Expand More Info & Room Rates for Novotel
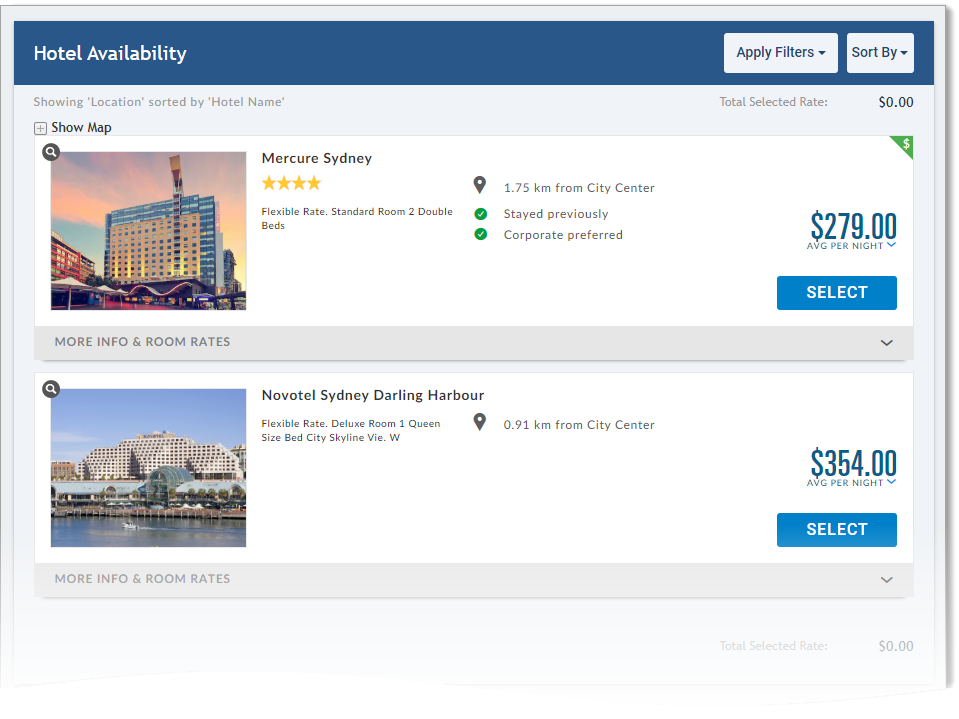Image resolution: width=959 pixels, height=719 pixels. [474, 579]
